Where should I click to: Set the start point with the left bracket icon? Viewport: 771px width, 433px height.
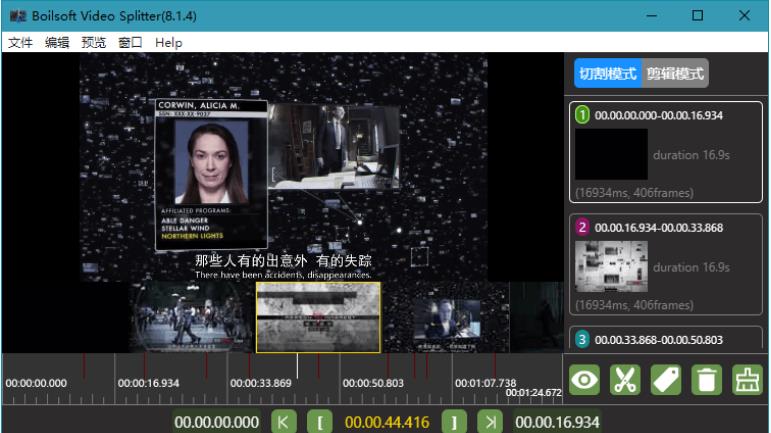[x=318, y=422]
